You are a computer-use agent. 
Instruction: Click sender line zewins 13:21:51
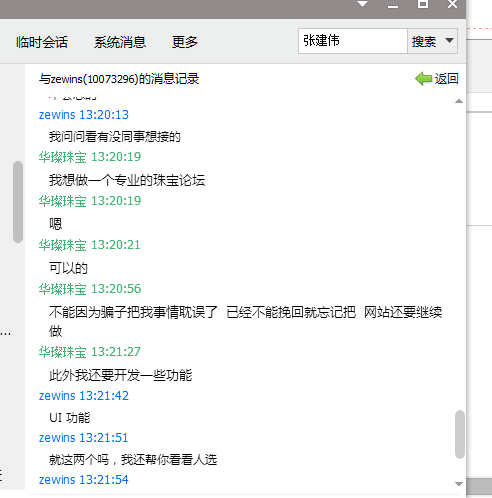84,438
